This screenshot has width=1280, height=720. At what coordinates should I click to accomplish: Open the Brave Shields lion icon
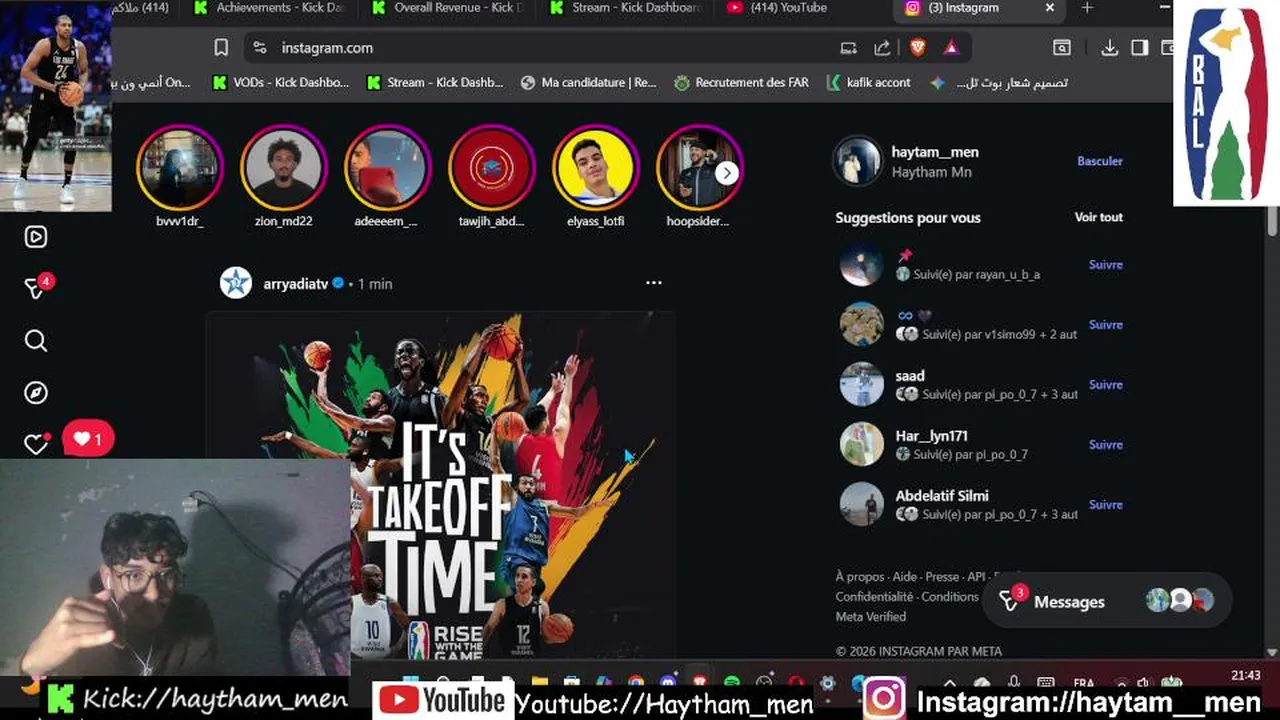point(918,48)
